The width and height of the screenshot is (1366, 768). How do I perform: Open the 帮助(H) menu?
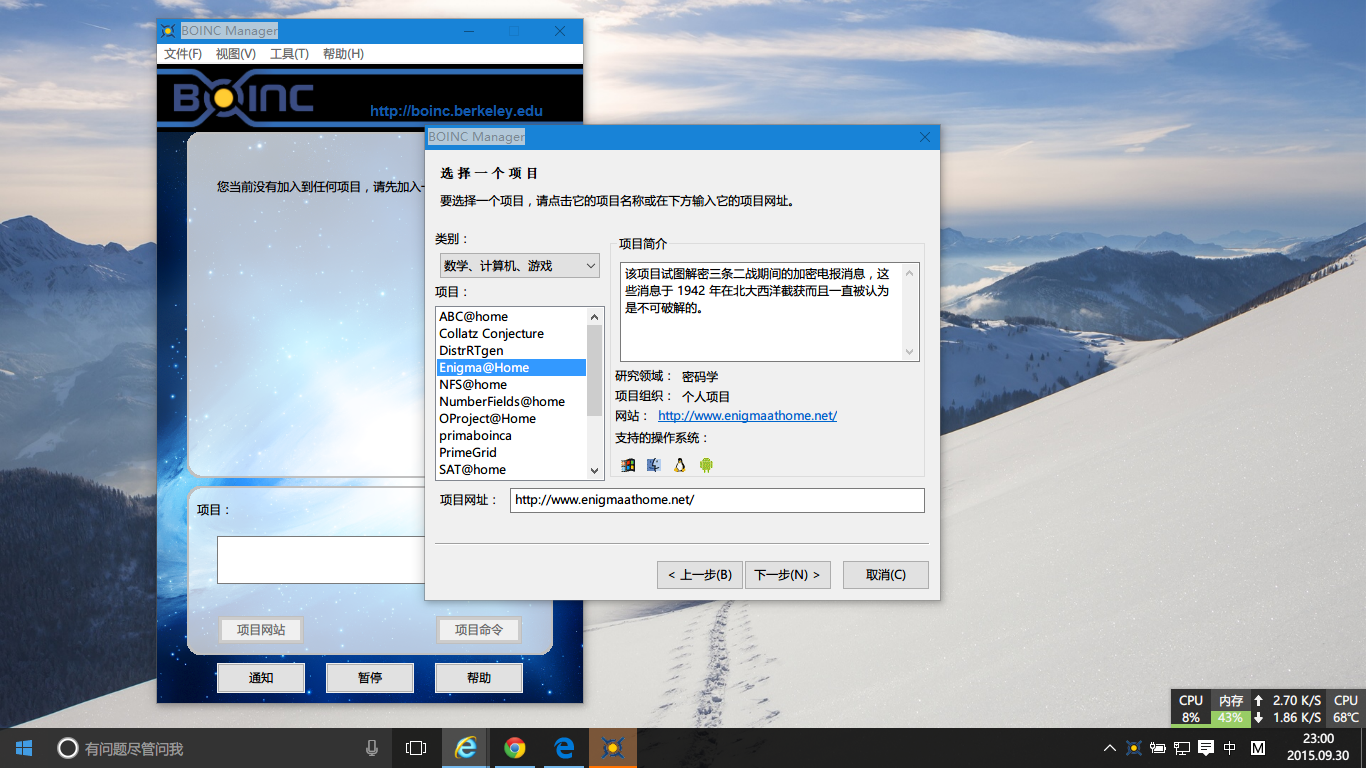pos(343,54)
